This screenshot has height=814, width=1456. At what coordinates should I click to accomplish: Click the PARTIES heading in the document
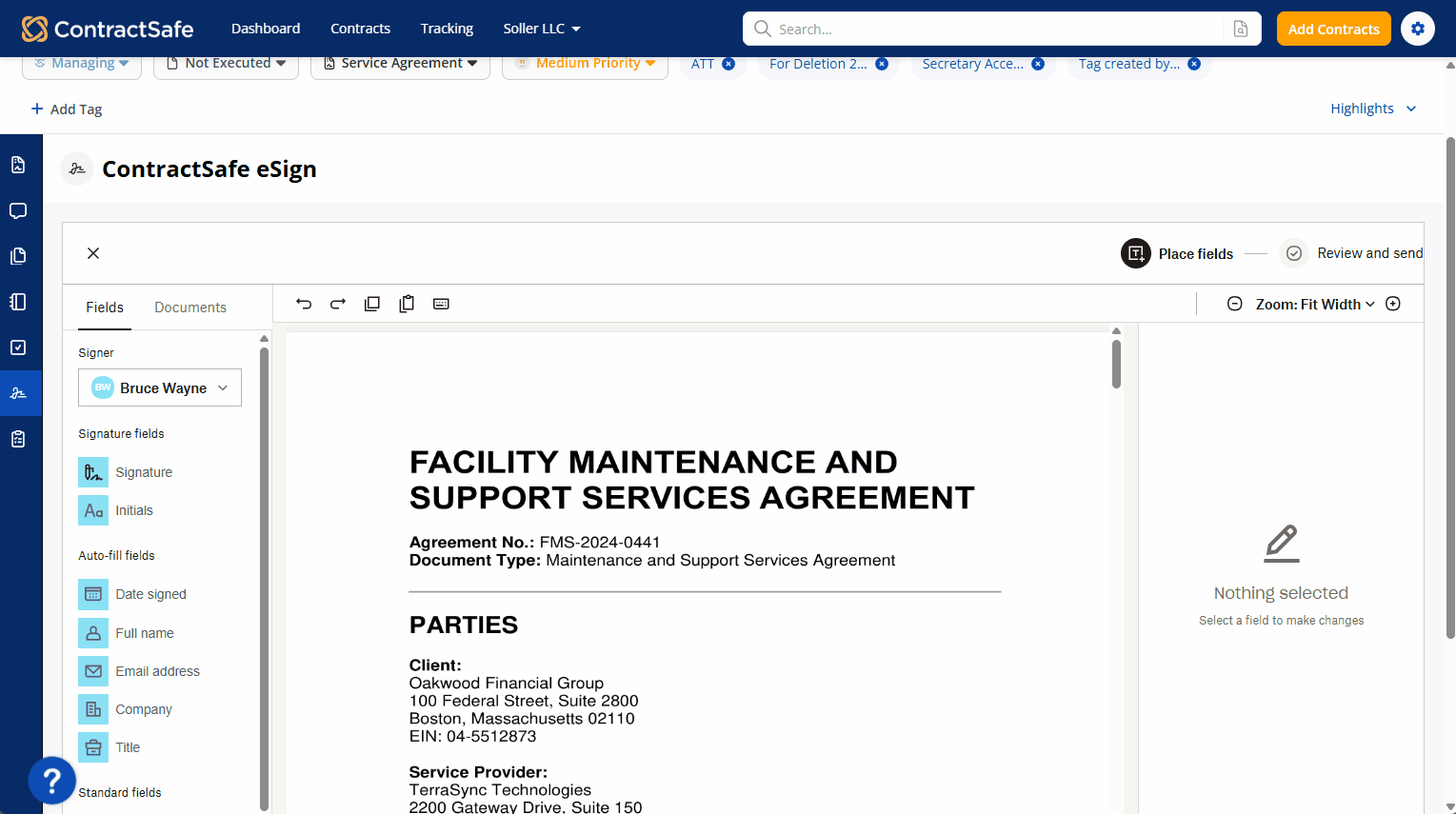coord(464,625)
